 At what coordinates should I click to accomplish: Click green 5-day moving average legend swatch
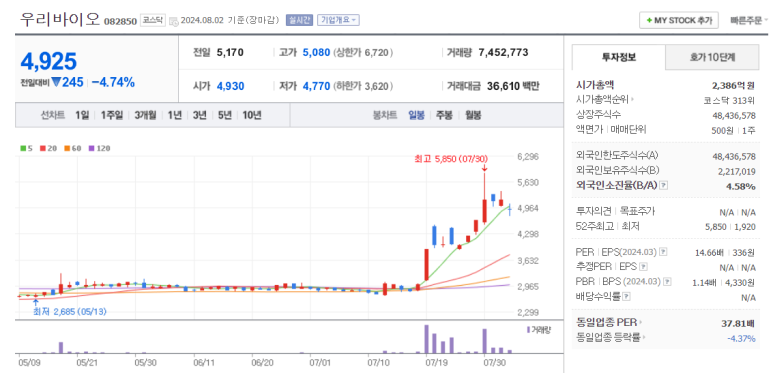[23, 148]
